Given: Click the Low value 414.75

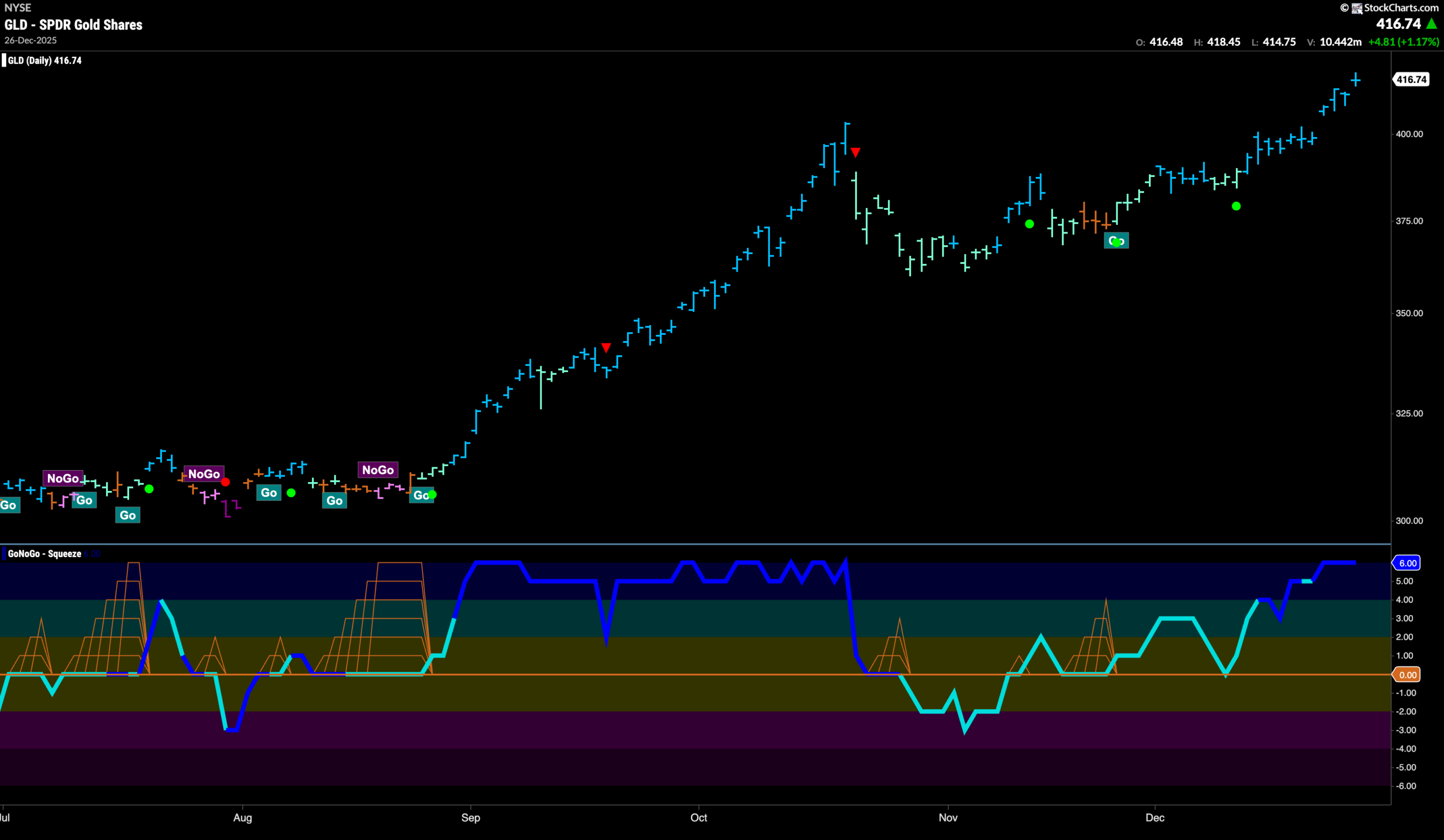Looking at the screenshot, I should tap(1279, 42).
